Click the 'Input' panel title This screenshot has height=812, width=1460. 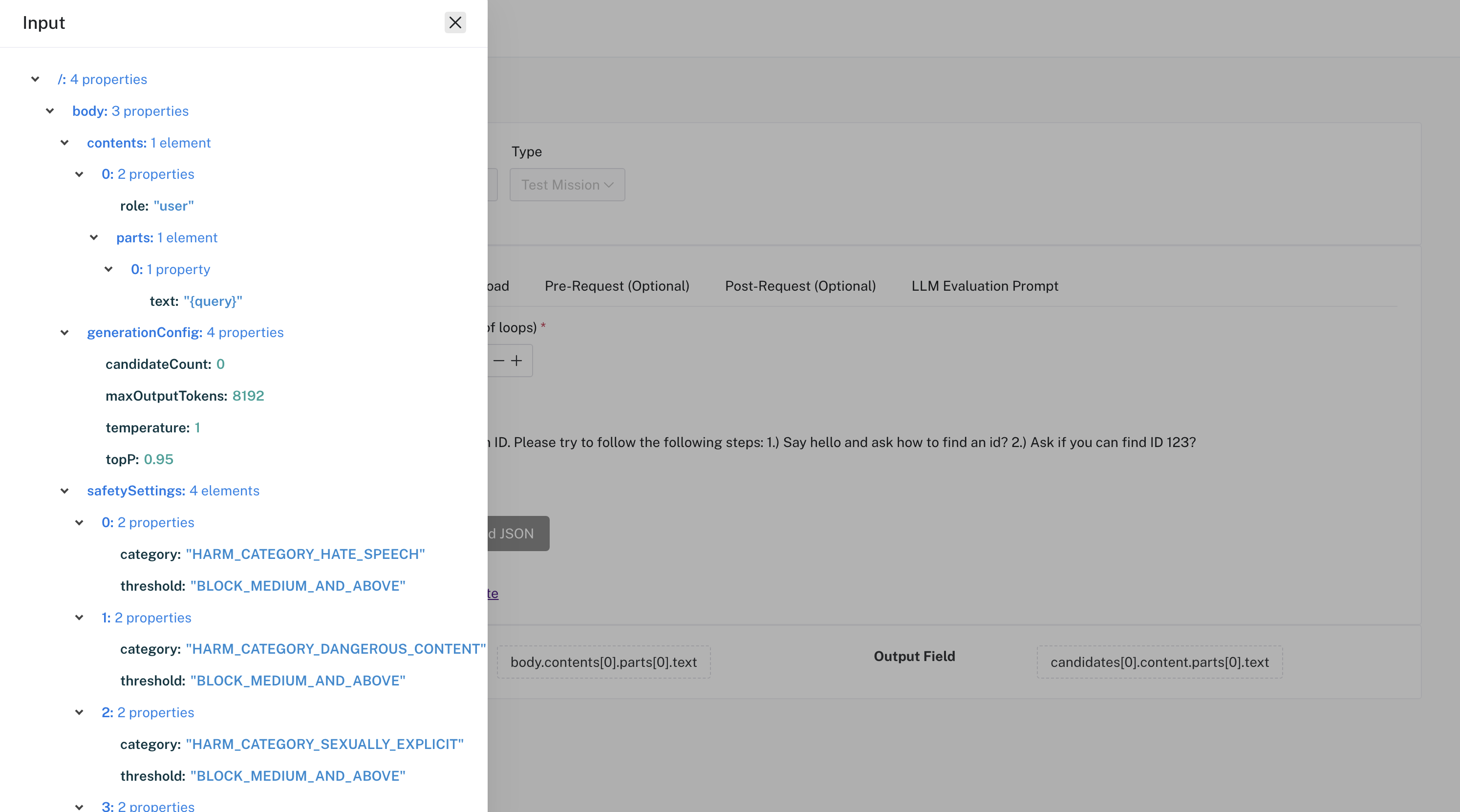[43, 22]
